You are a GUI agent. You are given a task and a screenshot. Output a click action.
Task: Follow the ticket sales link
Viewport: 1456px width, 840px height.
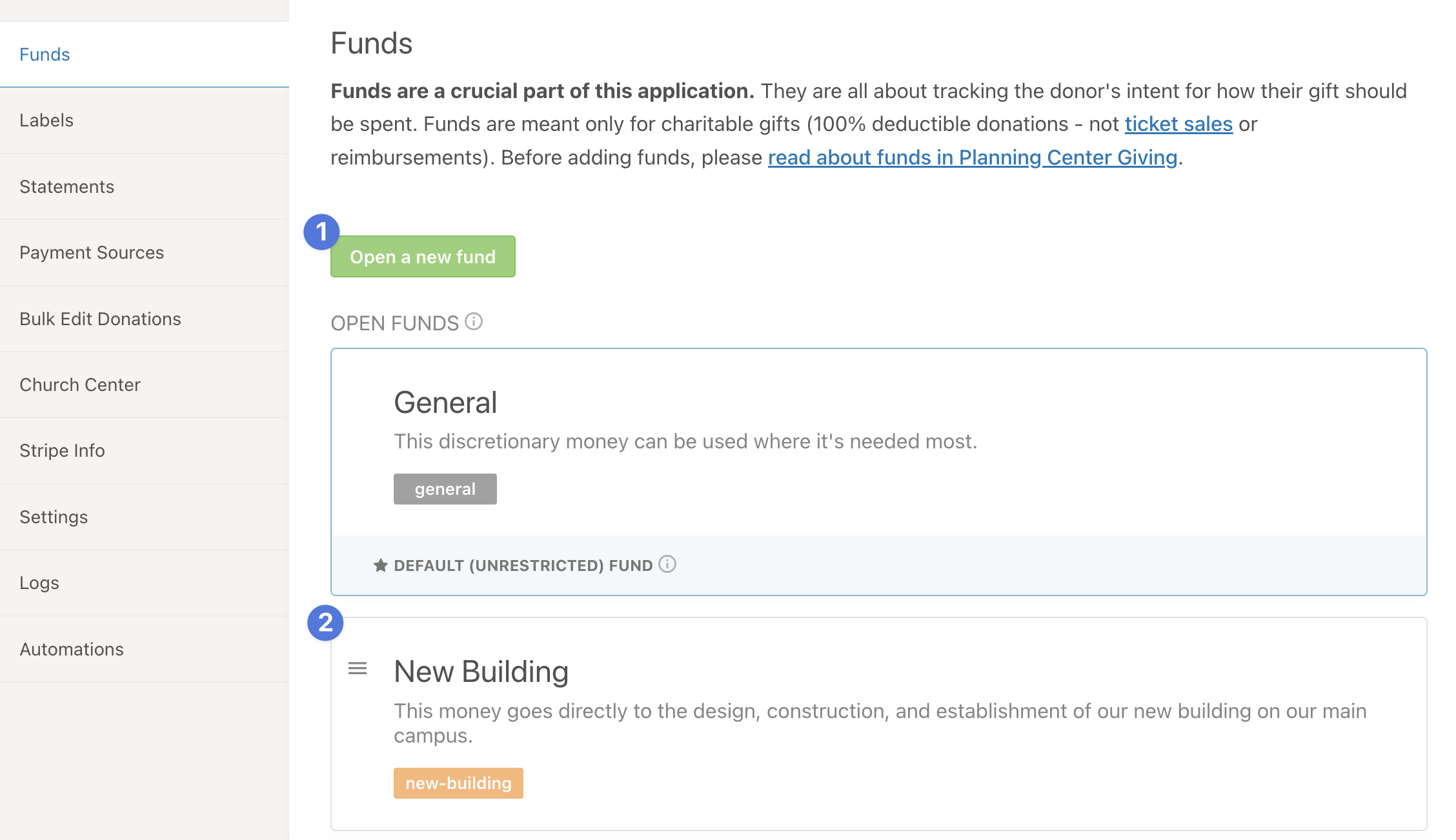[1178, 124]
